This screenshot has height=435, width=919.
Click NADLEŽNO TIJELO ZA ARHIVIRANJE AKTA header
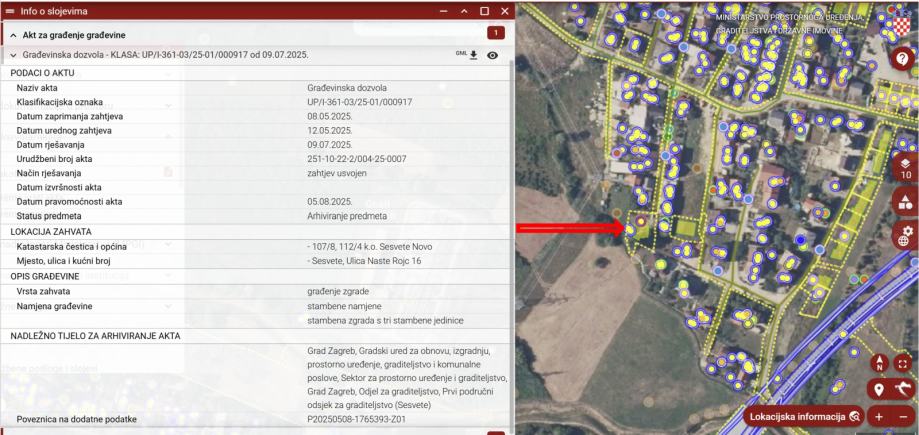pos(96,336)
